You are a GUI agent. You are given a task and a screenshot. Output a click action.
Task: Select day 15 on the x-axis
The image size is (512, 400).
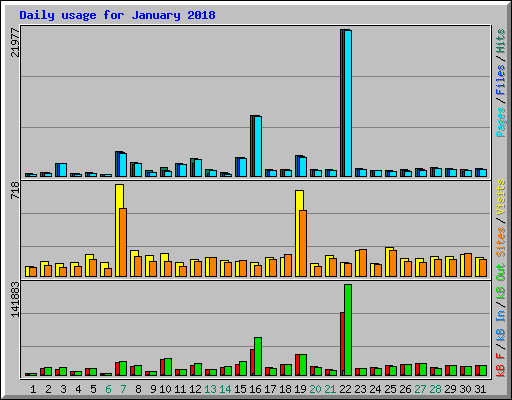click(x=240, y=389)
